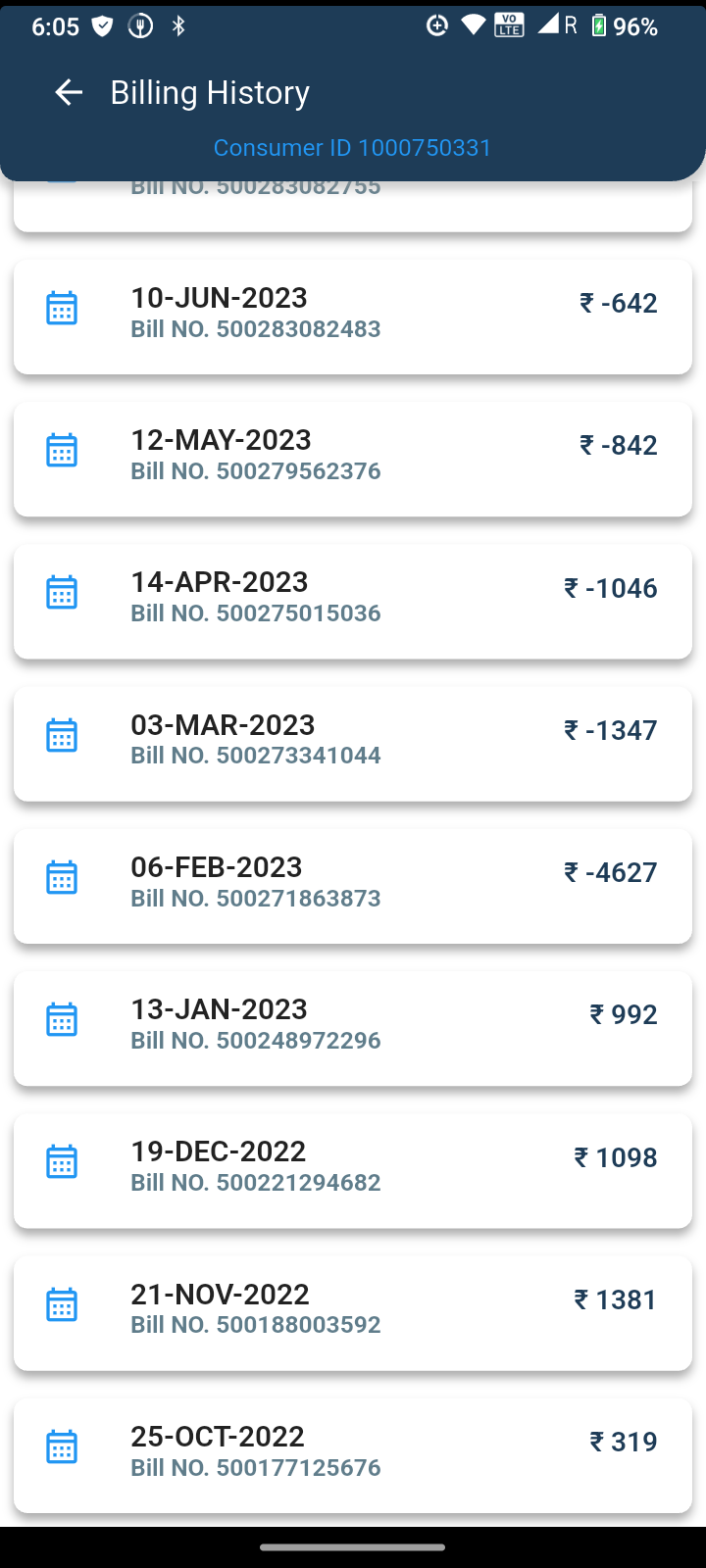Open the 13-JAN-2023 bill entry
Image resolution: width=706 pixels, height=1568 pixels.
coord(220,1009)
